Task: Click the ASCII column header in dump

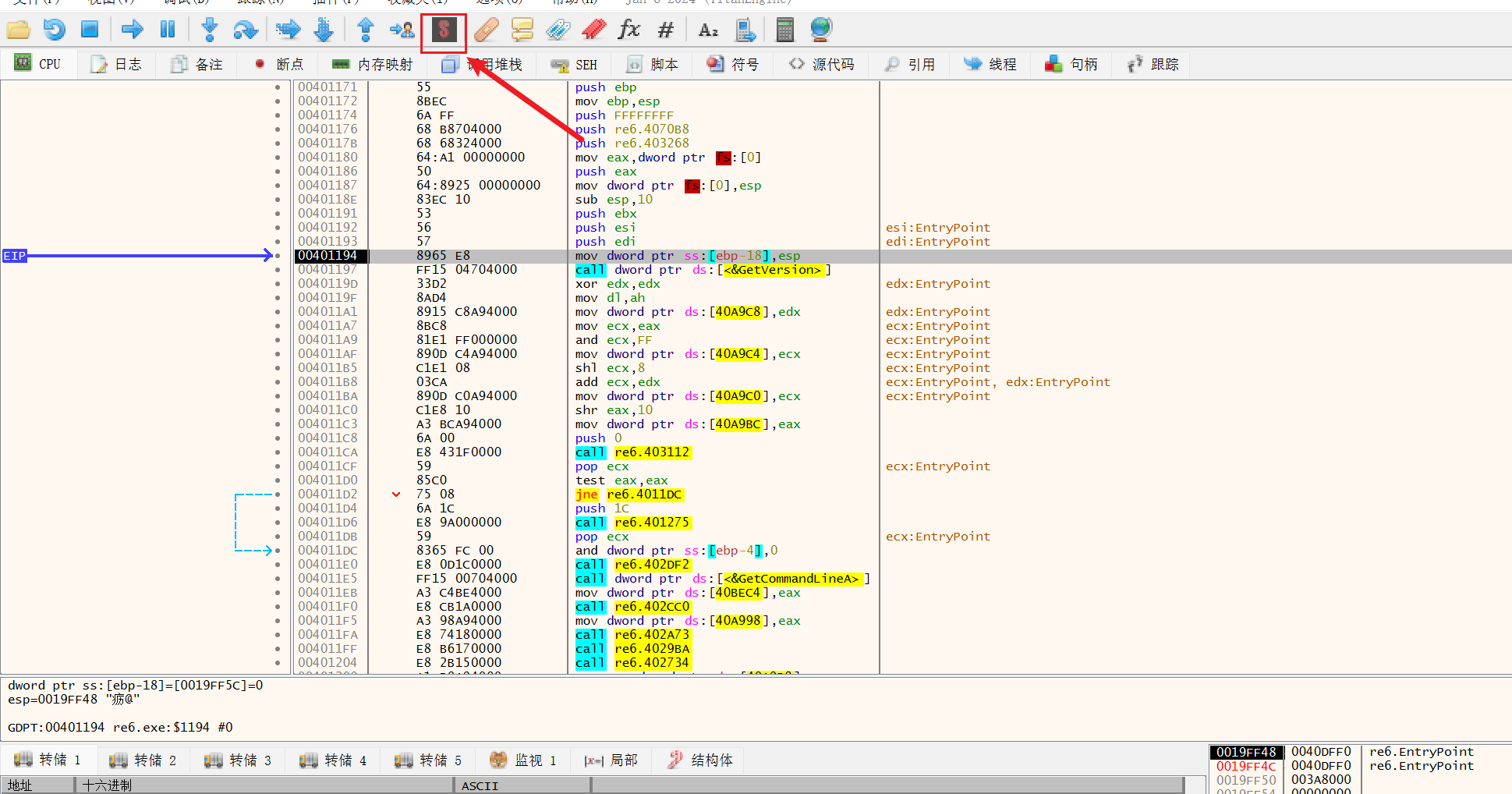Action: click(x=480, y=785)
